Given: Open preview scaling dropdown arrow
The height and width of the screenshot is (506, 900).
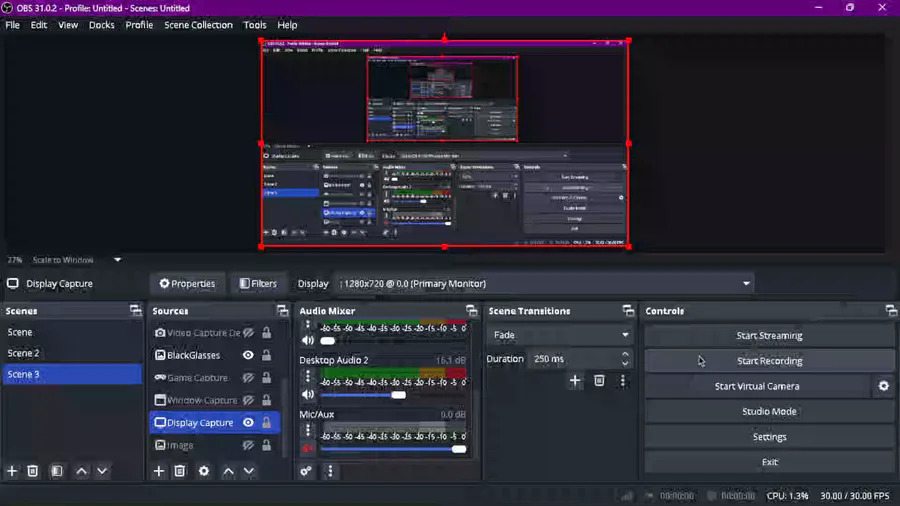Looking at the screenshot, I should (x=117, y=260).
